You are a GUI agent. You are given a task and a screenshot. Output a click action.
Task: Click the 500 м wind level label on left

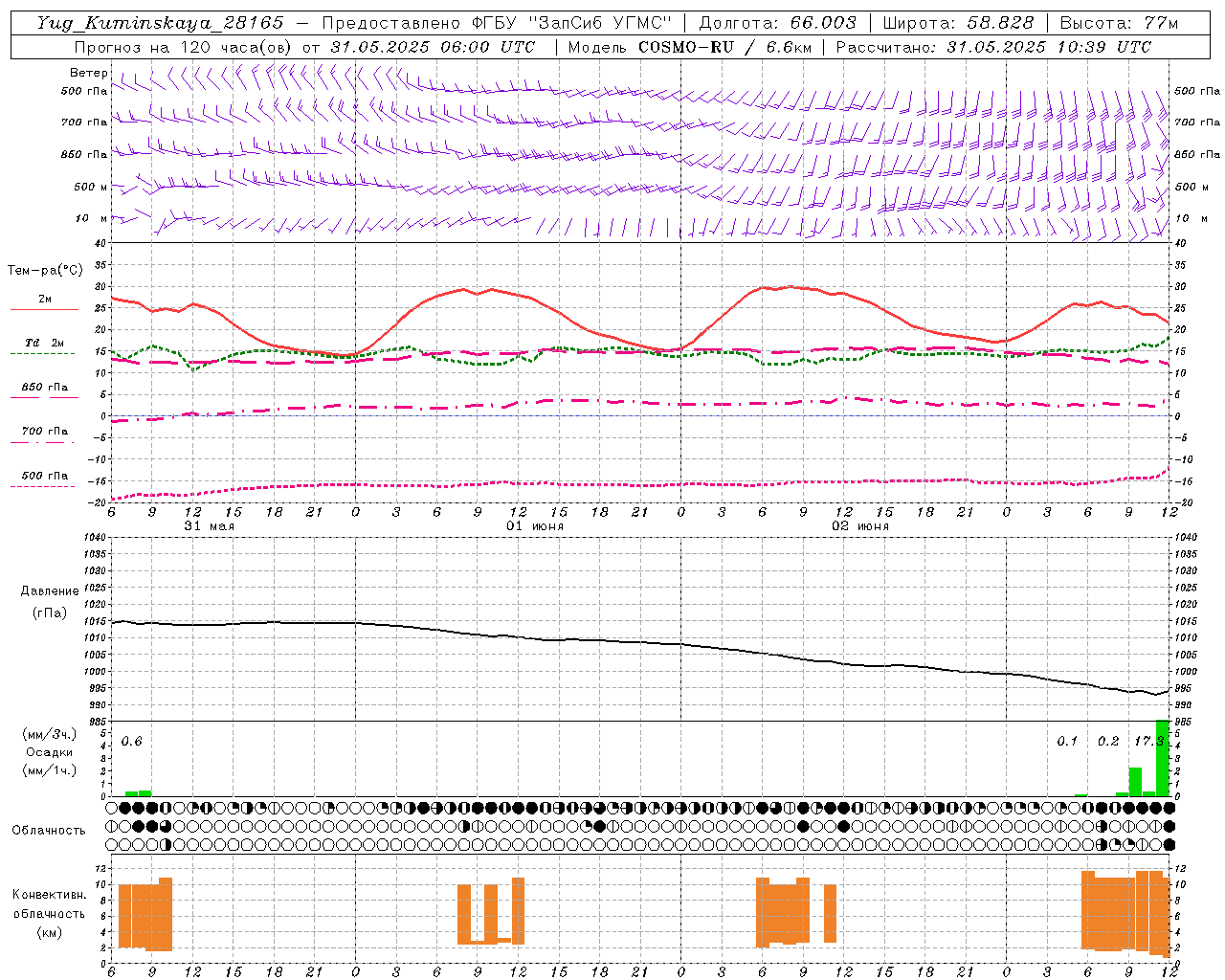[91, 187]
